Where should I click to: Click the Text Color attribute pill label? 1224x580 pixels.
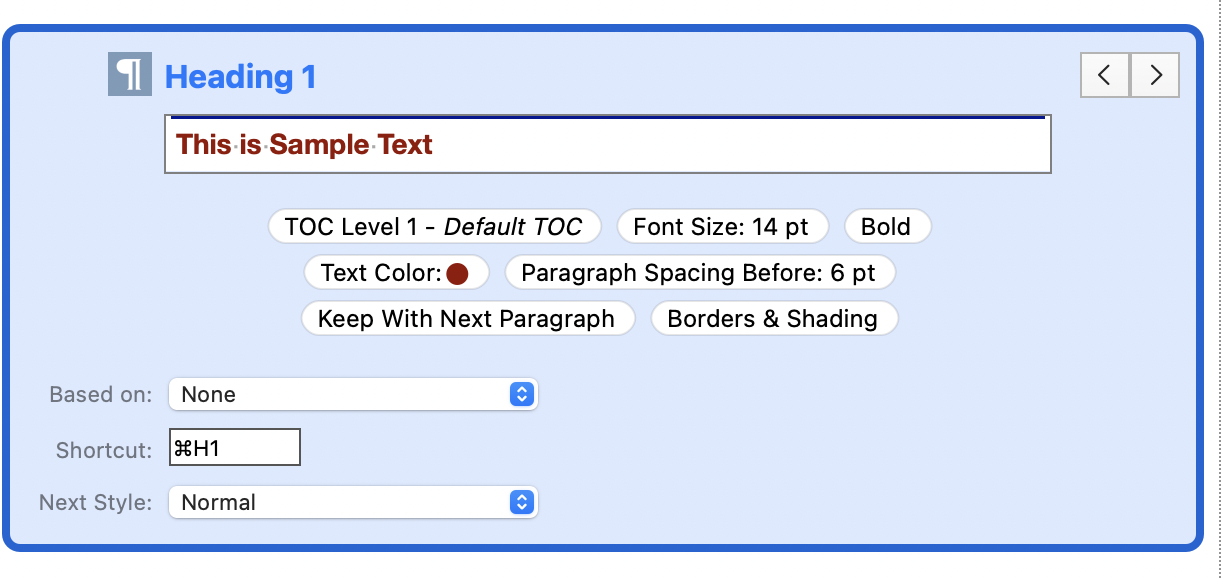[x=381, y=273]
